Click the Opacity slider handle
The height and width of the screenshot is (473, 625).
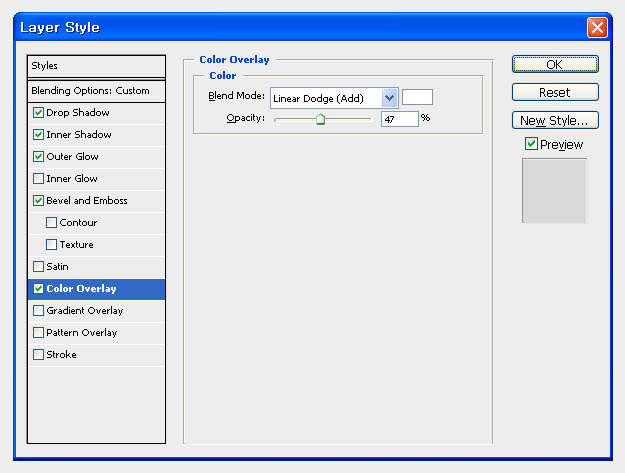pyautogui.click(x=320, y=119)
